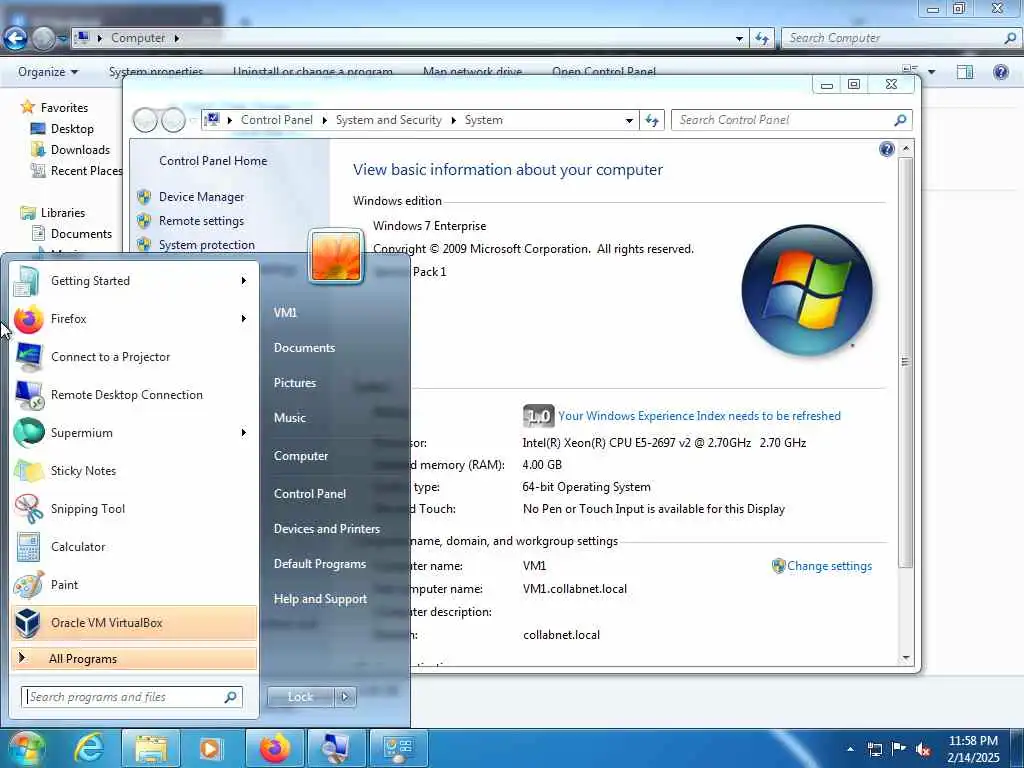Open Help and Support
1024x768 pixels.
(x=320, y=599)
